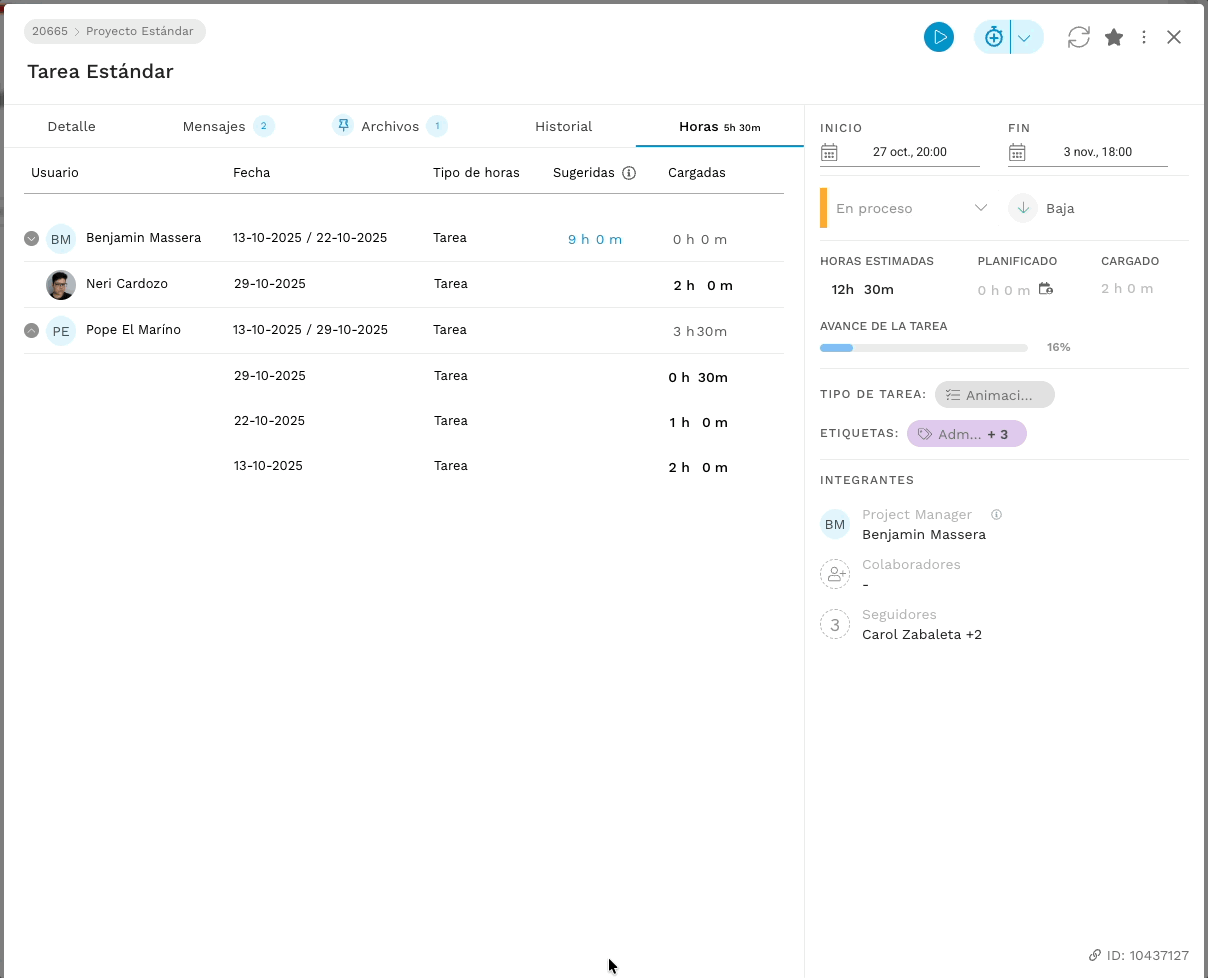Click the Baja priority arrow icon

(x=1023, y=208)
